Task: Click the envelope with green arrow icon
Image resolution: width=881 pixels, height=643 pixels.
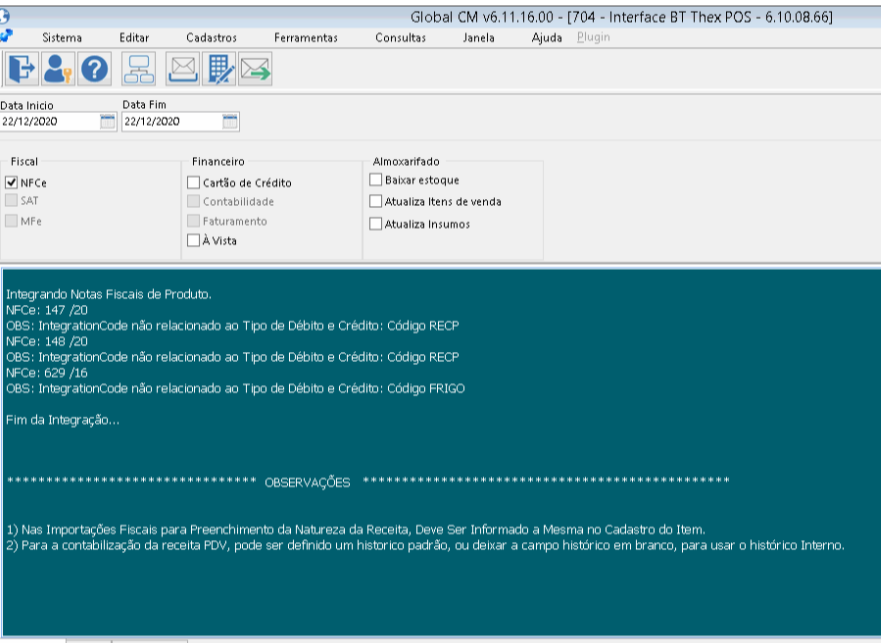Action: 255,69
